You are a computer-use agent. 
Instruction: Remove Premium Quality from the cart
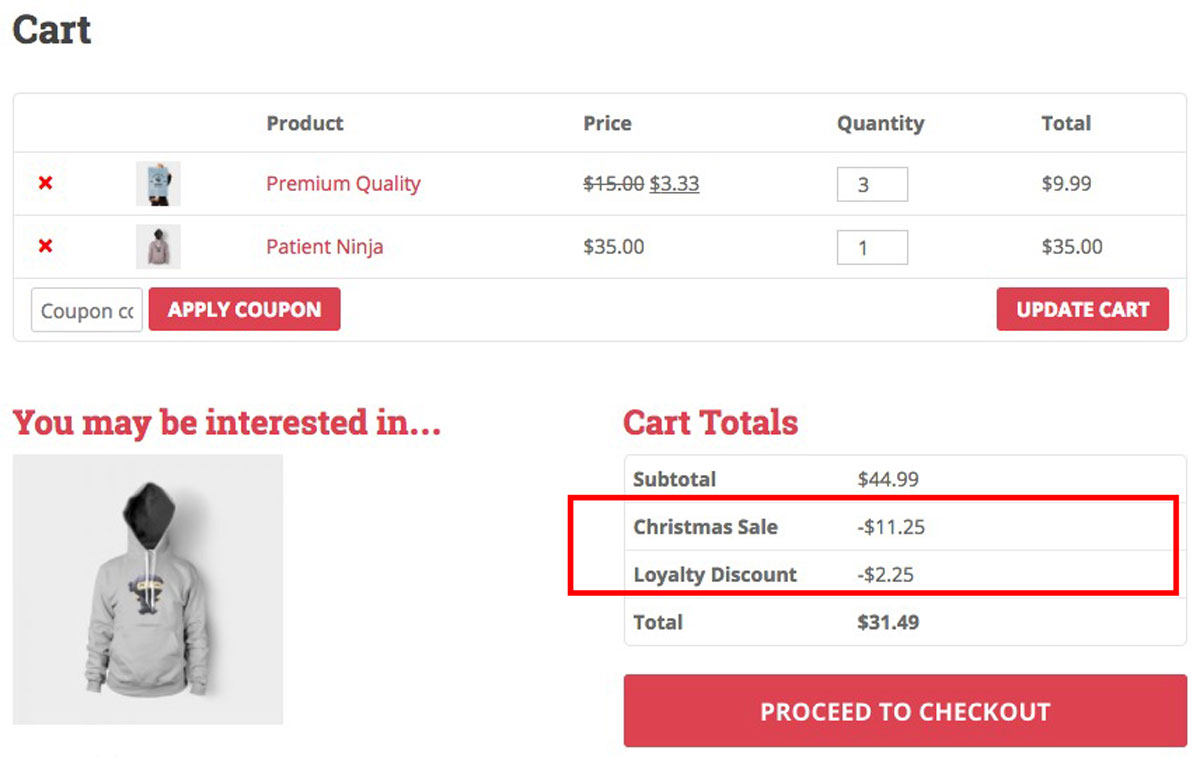point(45,184)
